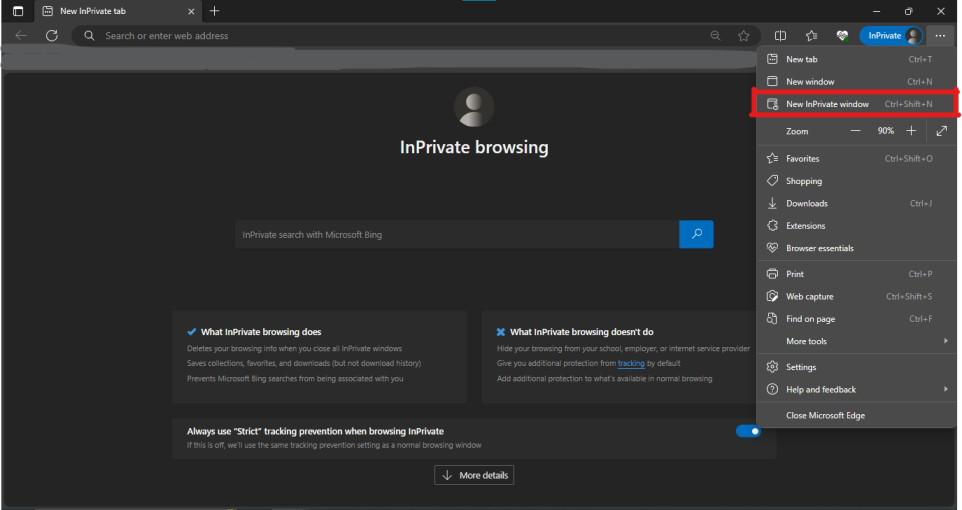Select the New InPrivate tab

coord(117,11)
